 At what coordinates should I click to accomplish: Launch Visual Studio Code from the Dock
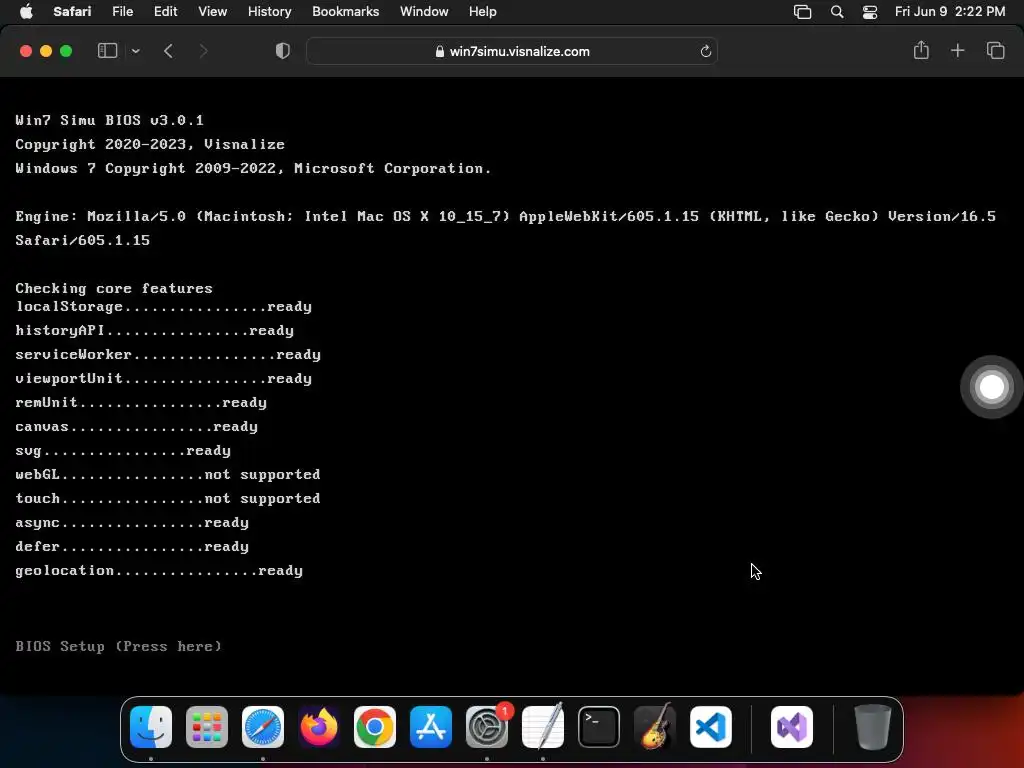pos(711,727)
